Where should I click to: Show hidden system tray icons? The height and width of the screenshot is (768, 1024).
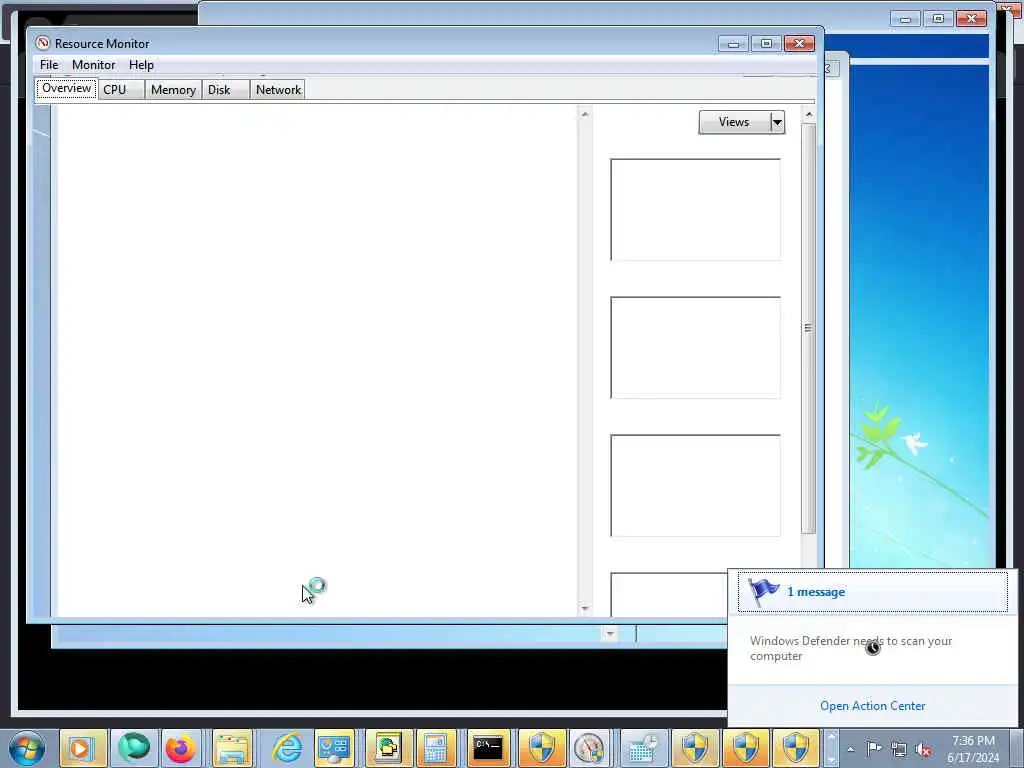pyautogui.click(x=850, y=749)
